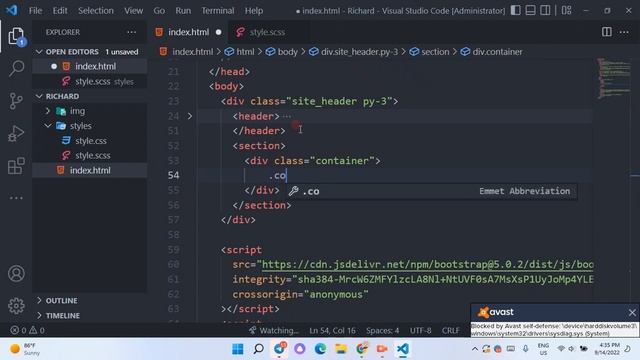Select index.html in Open Editors list
Screen dimensions: 640x360
click(89, 66)
